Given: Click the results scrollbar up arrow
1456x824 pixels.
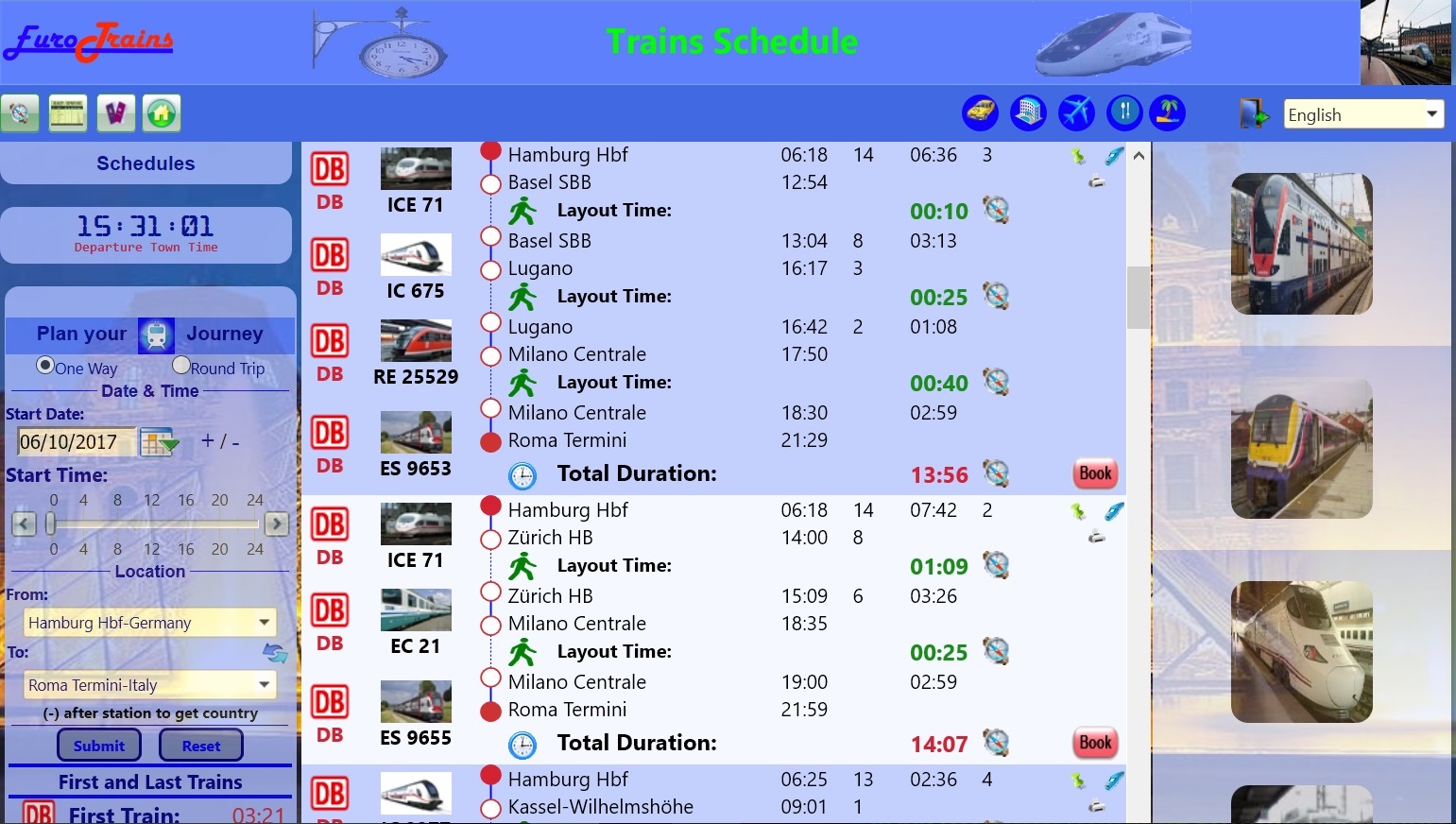Looking at the screenshot, I should (1139, 156).
